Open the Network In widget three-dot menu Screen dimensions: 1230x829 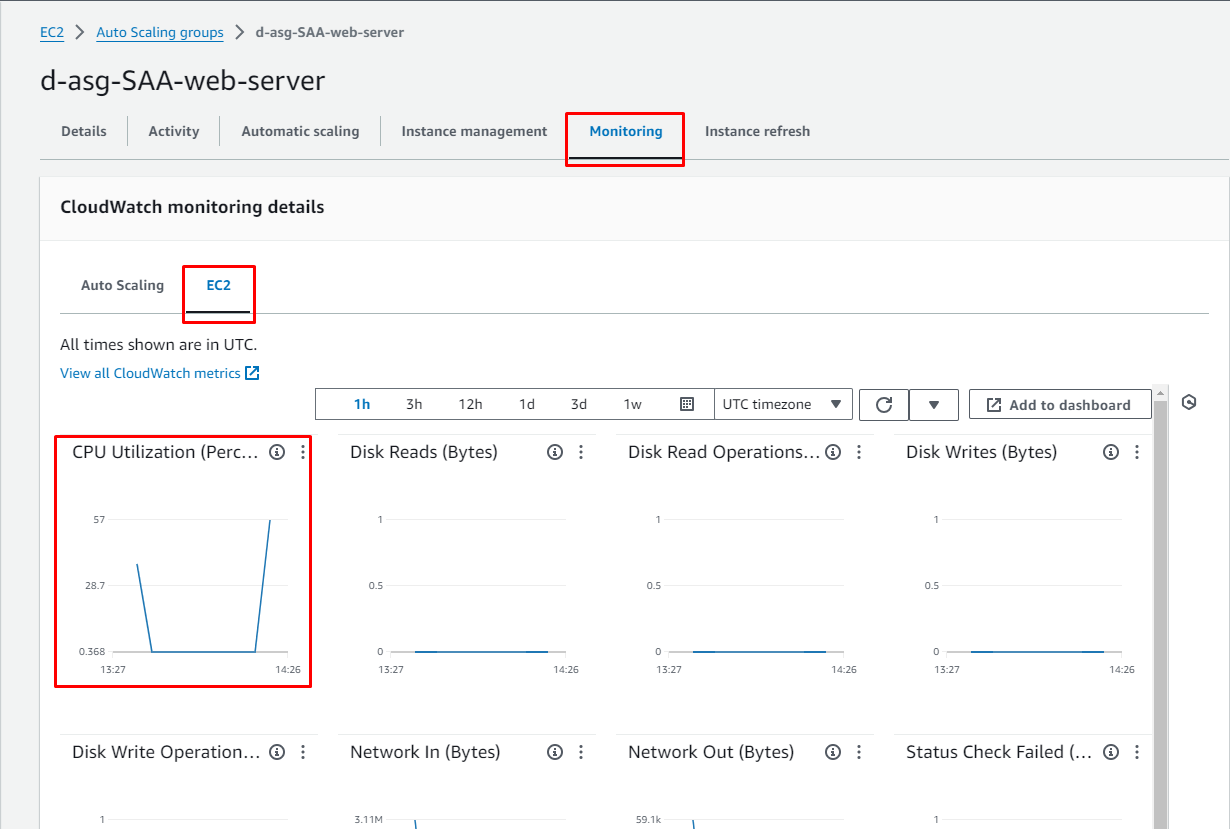[581, 752]
